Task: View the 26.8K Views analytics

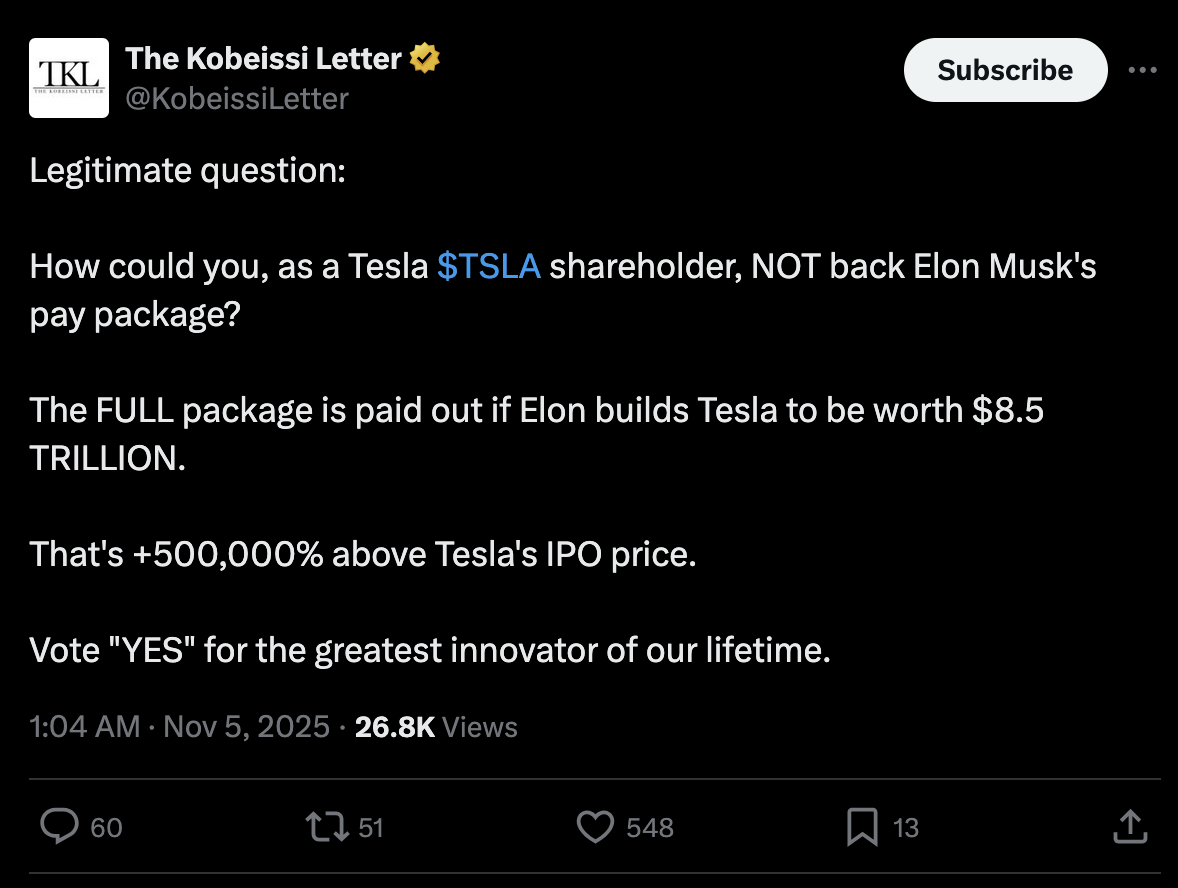Action: click(436, 726)
